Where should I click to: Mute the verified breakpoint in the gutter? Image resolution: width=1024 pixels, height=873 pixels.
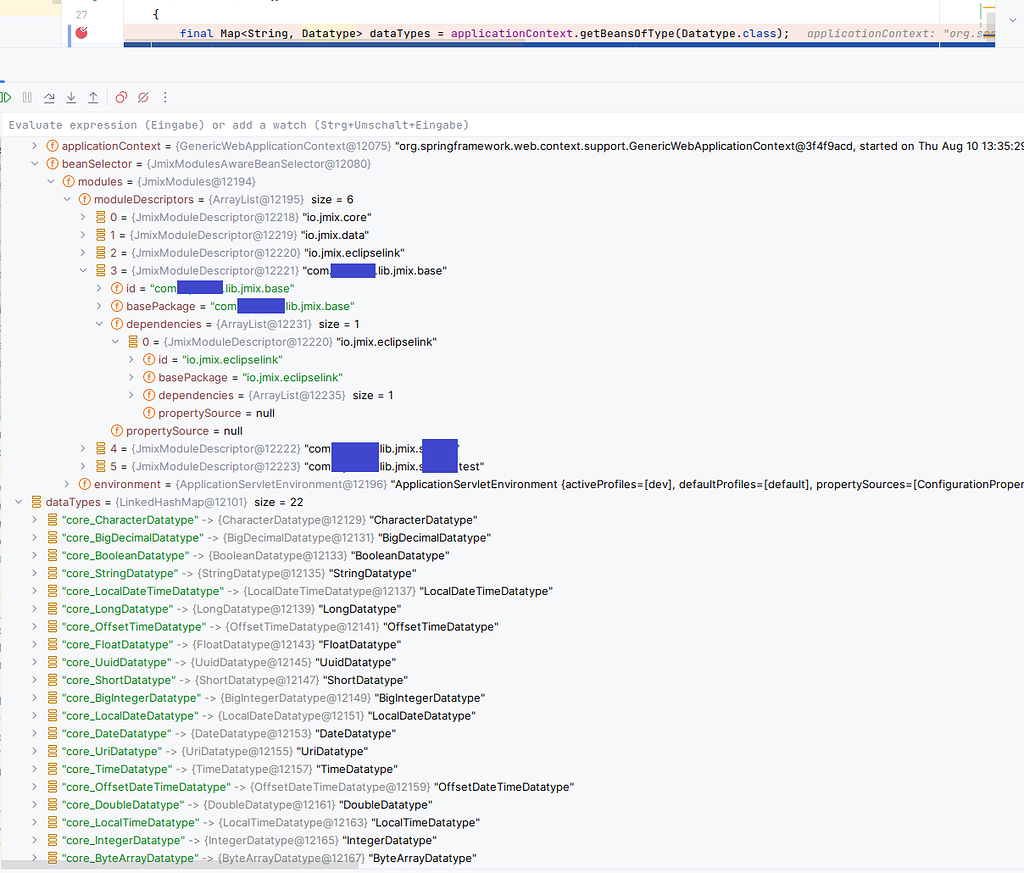81,33
